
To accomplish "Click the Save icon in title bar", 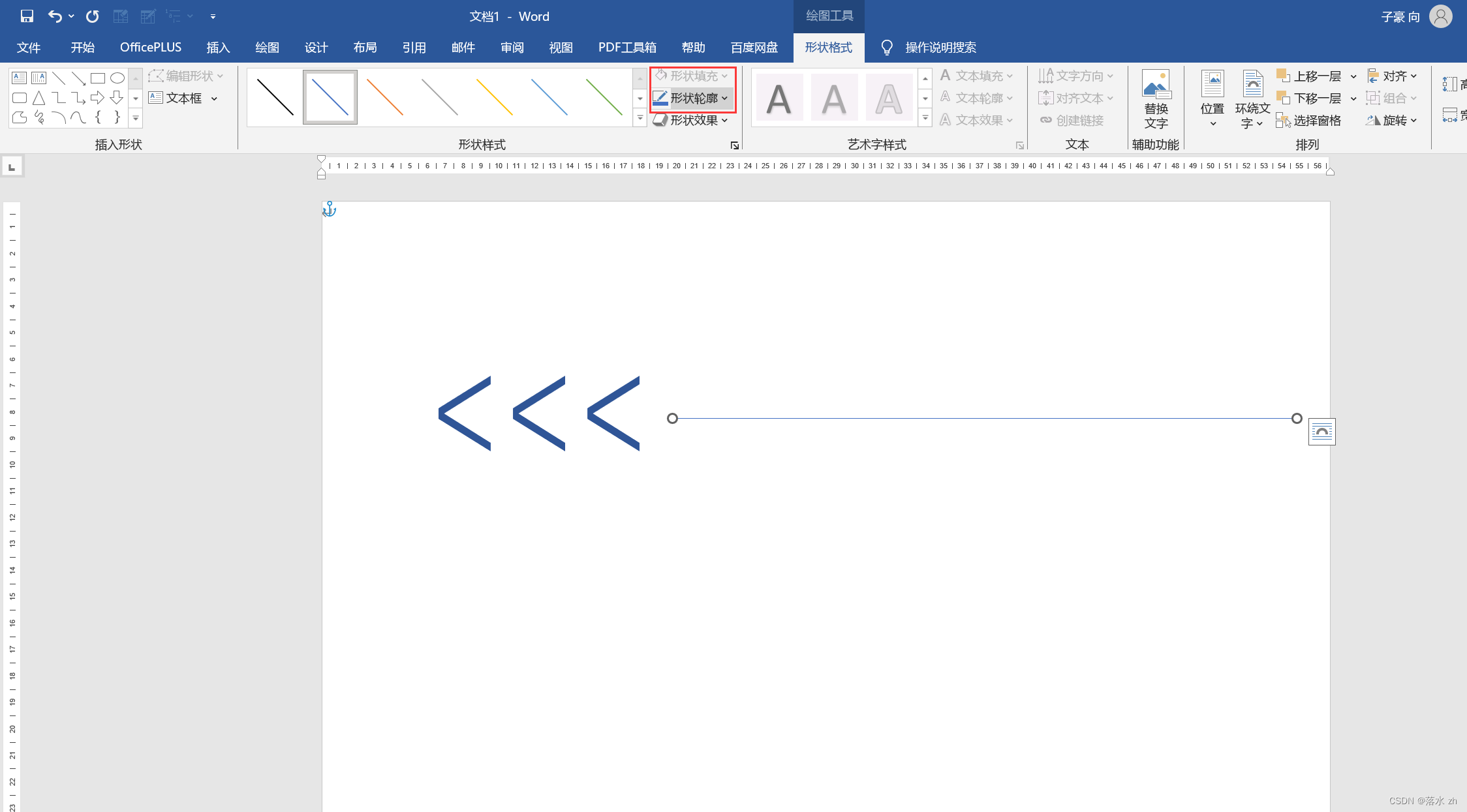I will click(x=27, y=16).
